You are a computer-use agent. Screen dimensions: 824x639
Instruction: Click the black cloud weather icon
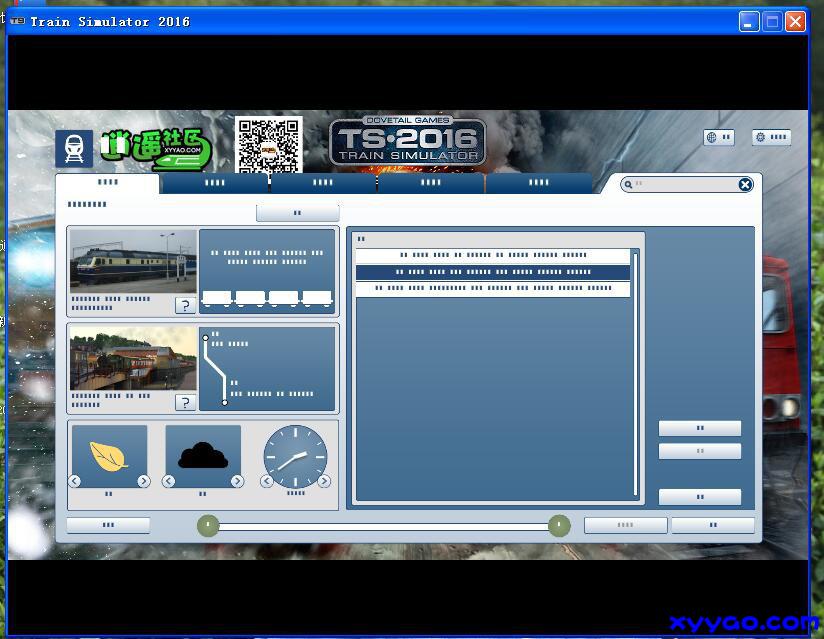click(202, 456)
